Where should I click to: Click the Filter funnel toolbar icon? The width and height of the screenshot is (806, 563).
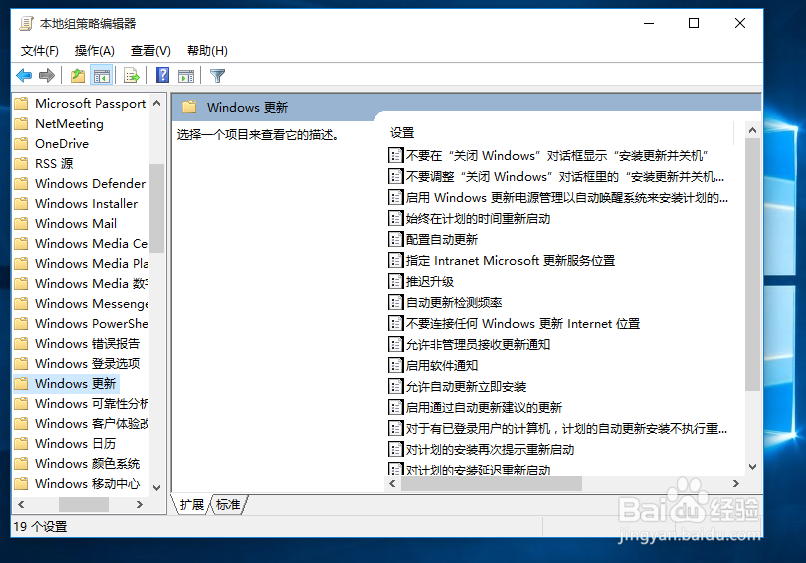tap(217, 76)
